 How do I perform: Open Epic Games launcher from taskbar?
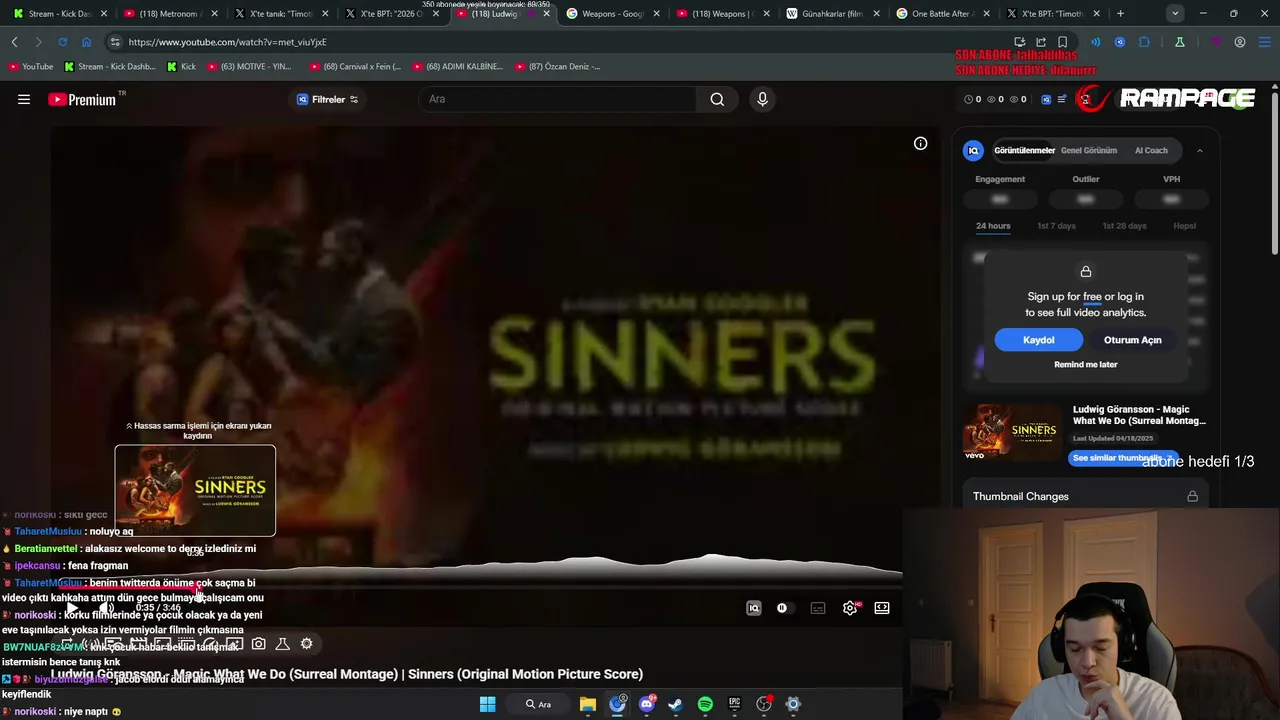click(735, 704)
